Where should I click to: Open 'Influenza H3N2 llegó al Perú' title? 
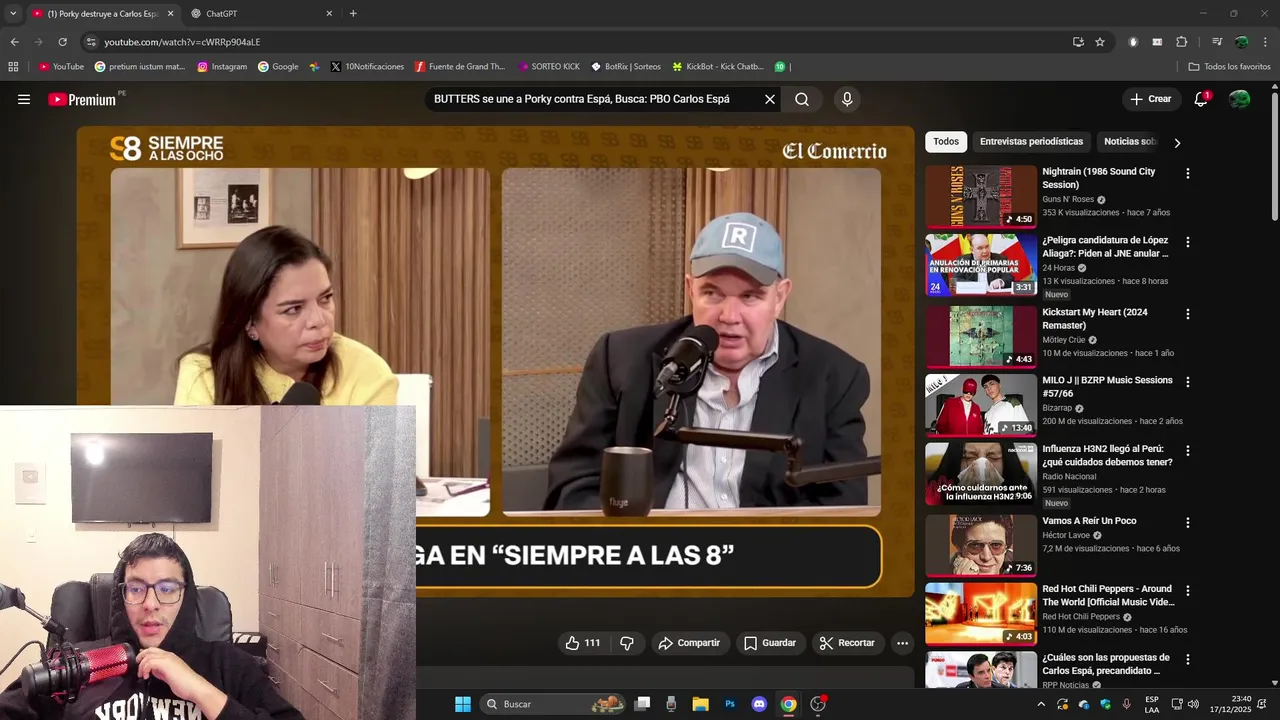[x=1107, y=456]
